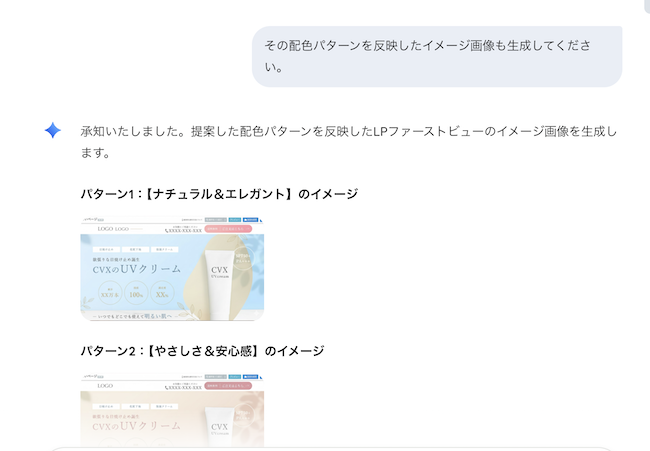Viewport: 650px width, 451px height.
Task: Click the CVX tube in Pattern 2 image
Action: click(x=219, y=426)
